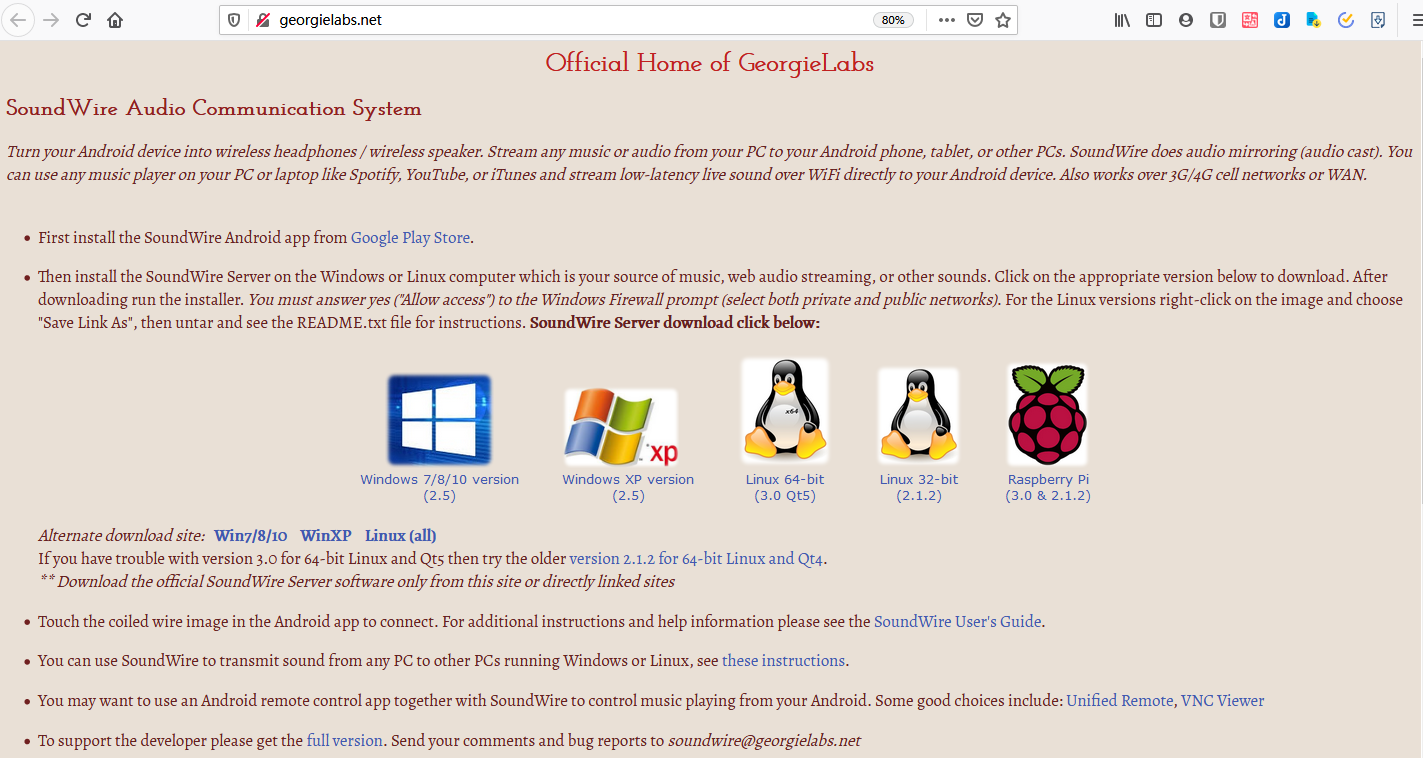This screenshot has height=758, width=1423.
Task: Download Linux 64-bit via penguin image
Action: click(x=785, y=412)
